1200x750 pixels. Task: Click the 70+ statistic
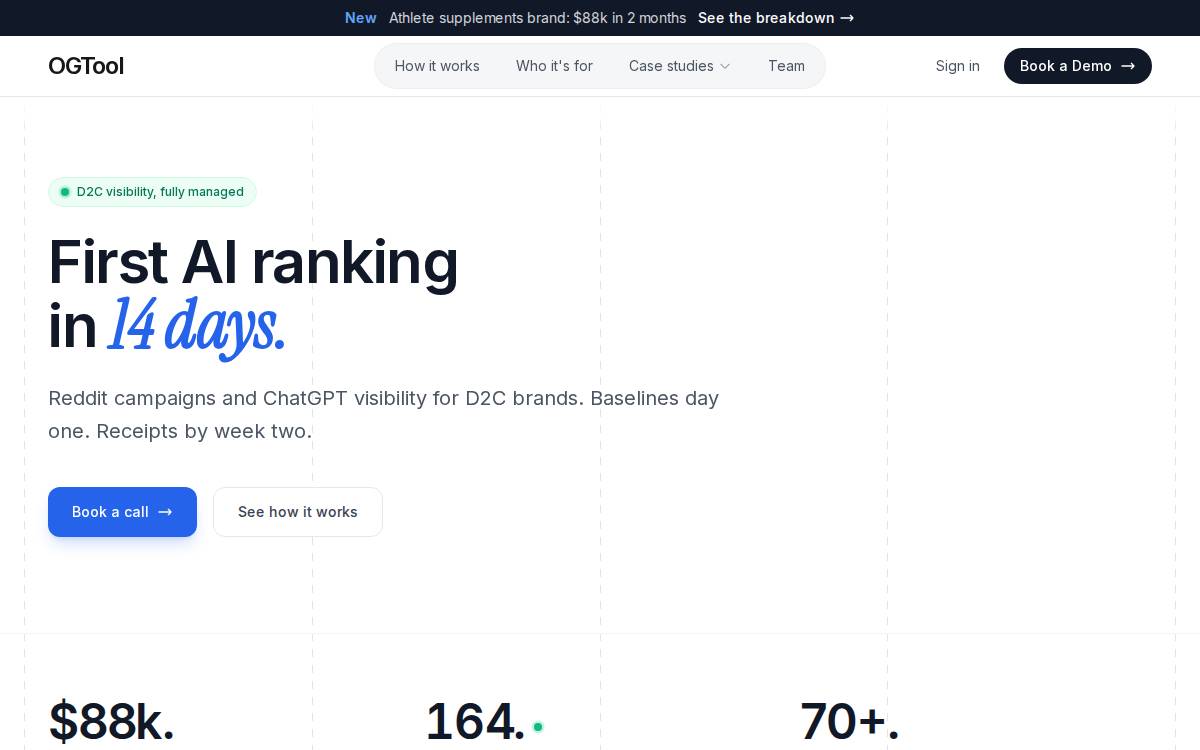click(850, 722)
